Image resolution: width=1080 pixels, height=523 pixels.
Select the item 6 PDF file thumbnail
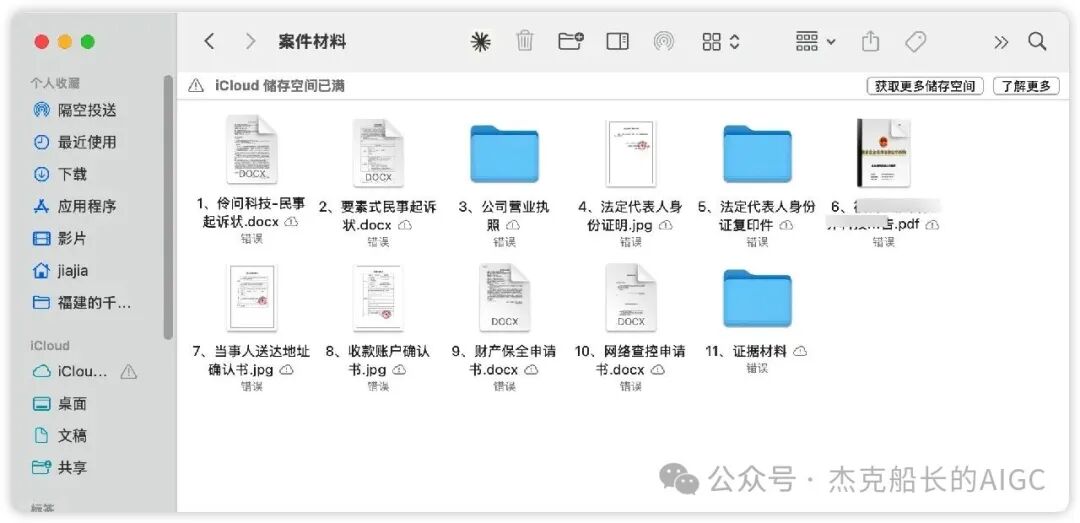pos(884,152)
